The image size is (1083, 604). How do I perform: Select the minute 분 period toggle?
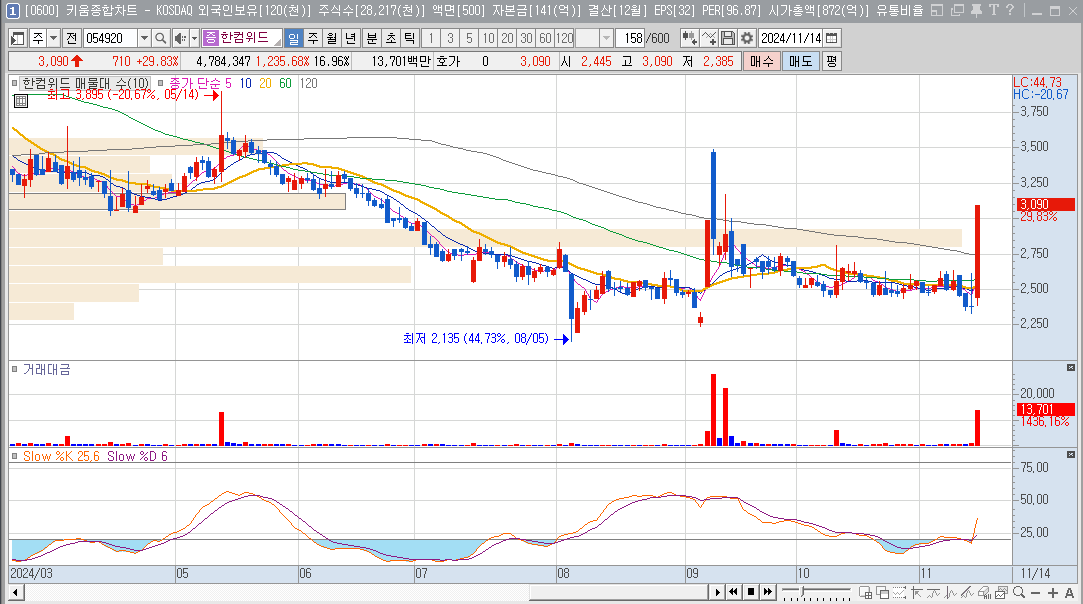point(372,38)
